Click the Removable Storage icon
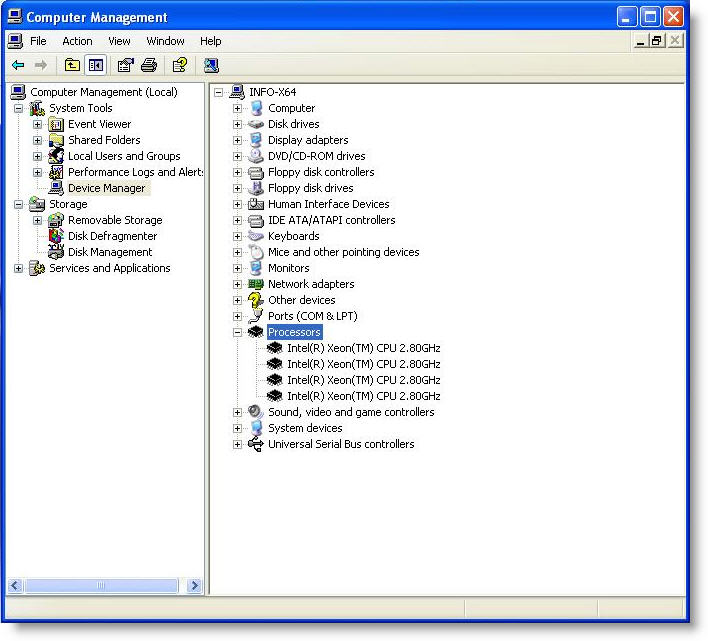708x641 pixels. (56, 220)
